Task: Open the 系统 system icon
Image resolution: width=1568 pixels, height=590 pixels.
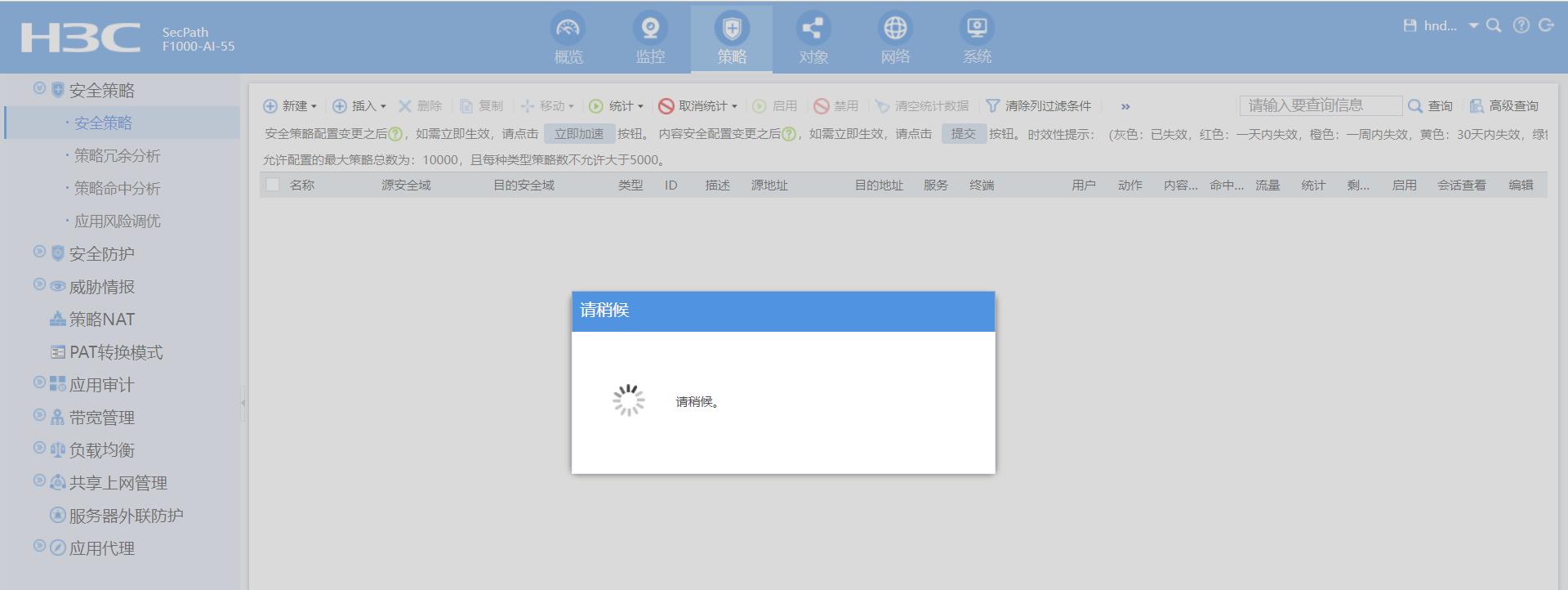Action: click(977, 29)
